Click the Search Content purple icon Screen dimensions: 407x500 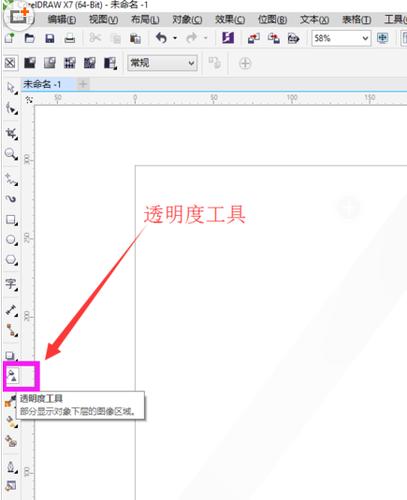click(x=228, y=38)
